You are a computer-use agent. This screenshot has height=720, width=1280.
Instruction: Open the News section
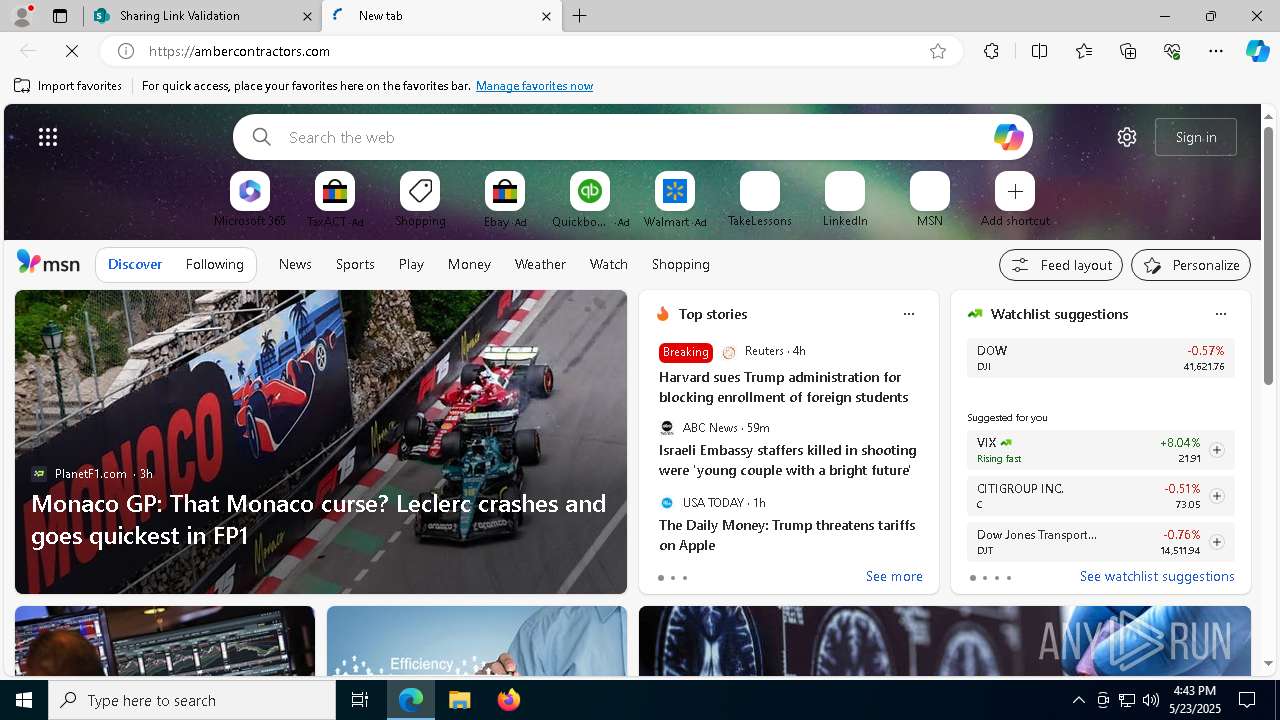[295, 264]
